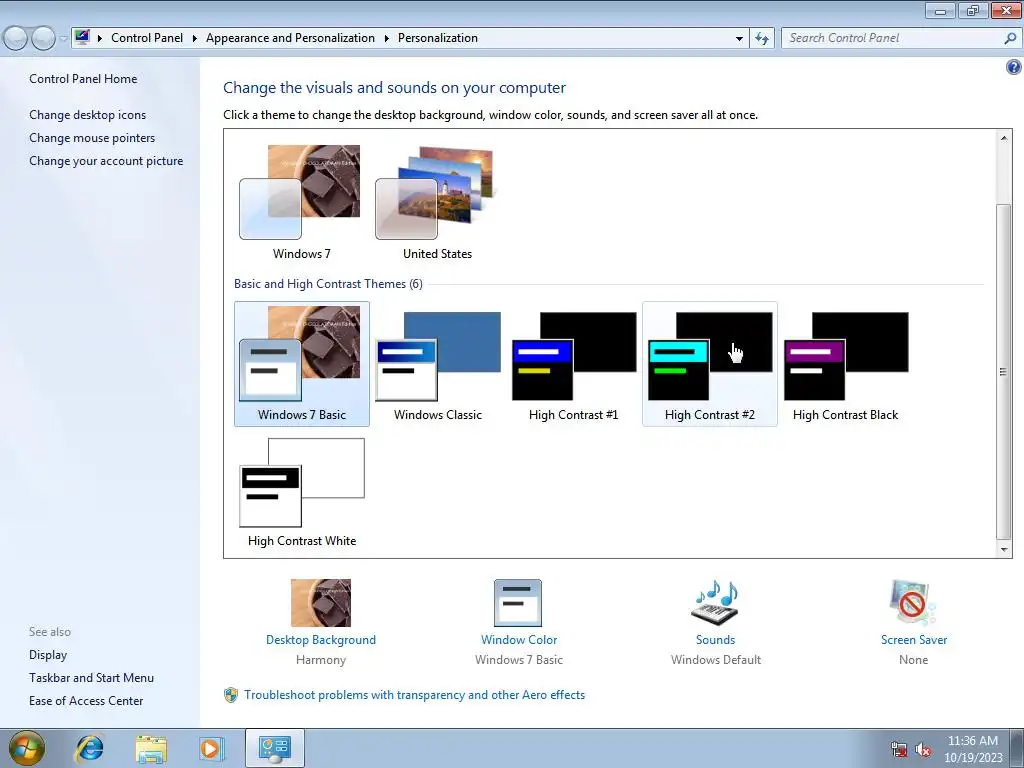Apply the High Contrast White theme
1024x768 pixels.
pos(302,492)
